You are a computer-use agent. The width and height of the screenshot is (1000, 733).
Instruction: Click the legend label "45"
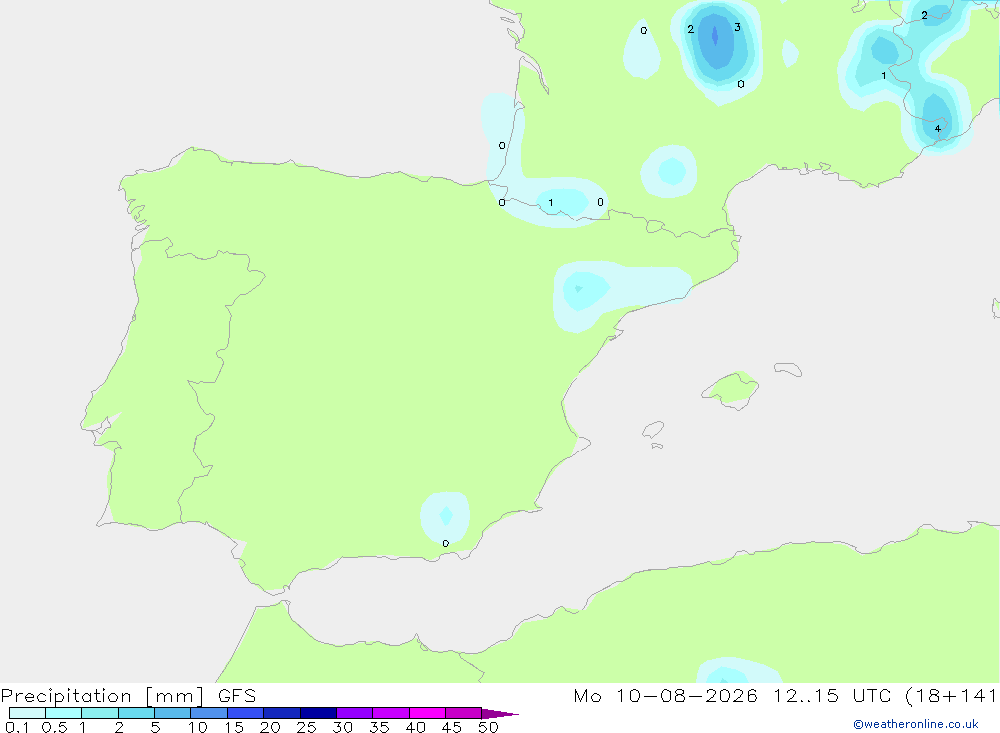(x=452, y=727)
